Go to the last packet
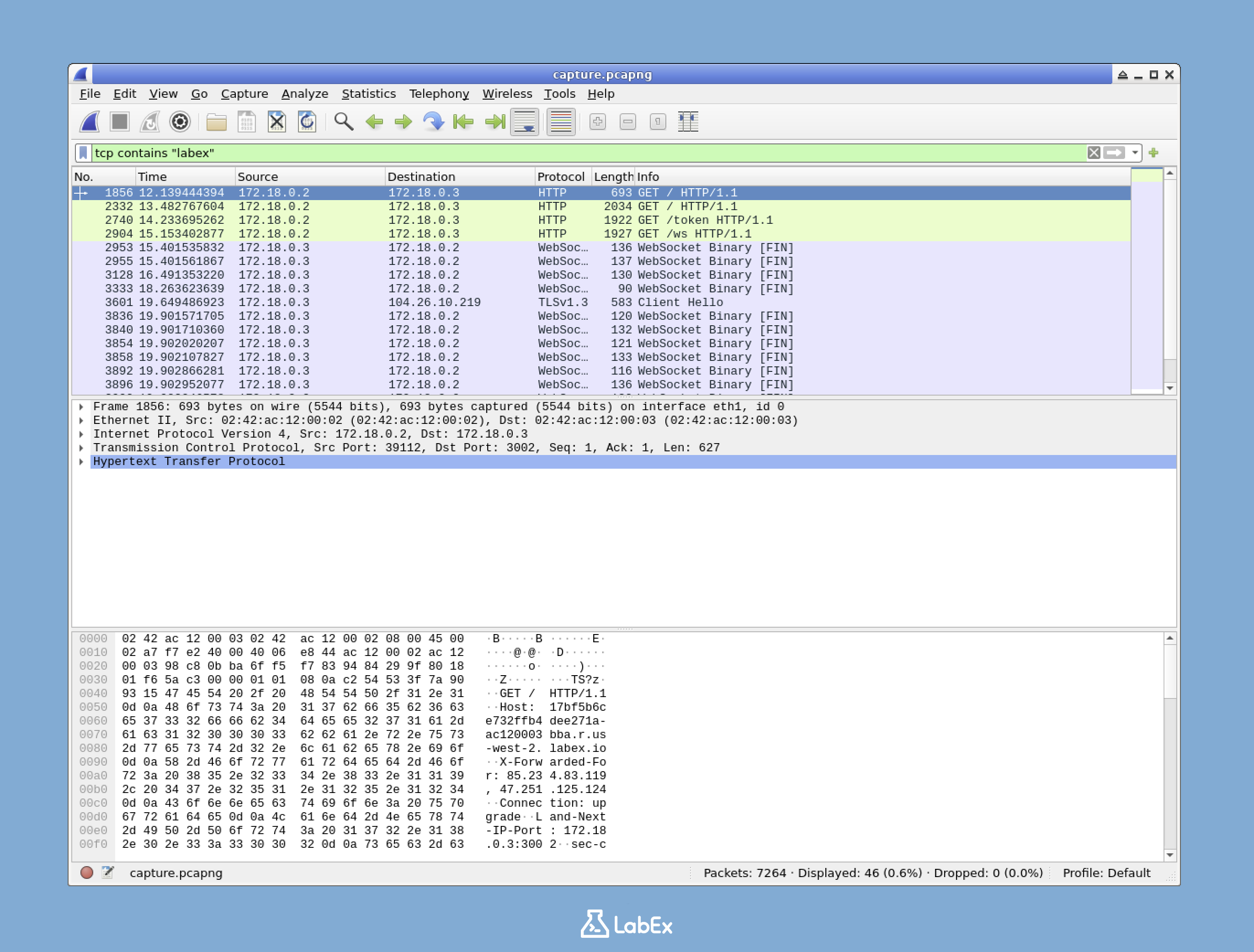Image resolution: width=1254 pixels, height=952 pixels. click(x=494, y=121)
